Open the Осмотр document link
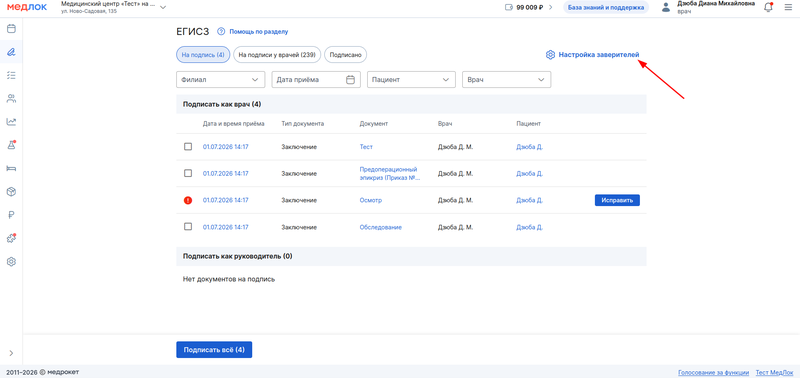Image resolution: width=800 pixels, height=378 pixels. click(x=370, y=200)
